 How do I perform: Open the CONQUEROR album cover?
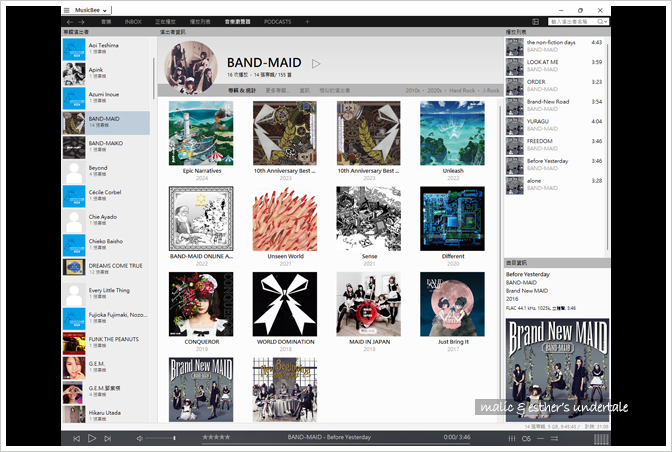click(201, 304)
